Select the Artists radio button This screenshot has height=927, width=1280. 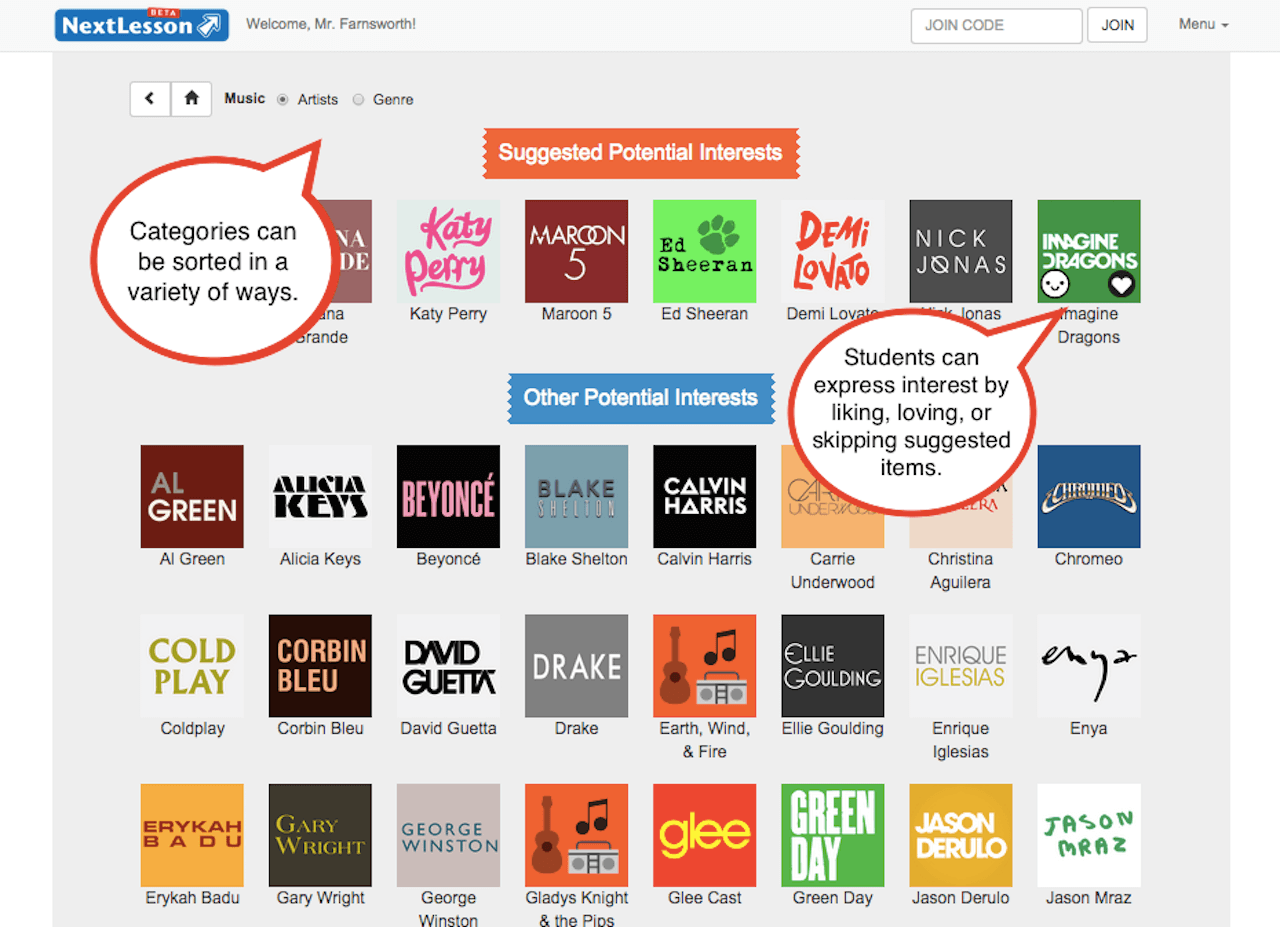point(283,100)
